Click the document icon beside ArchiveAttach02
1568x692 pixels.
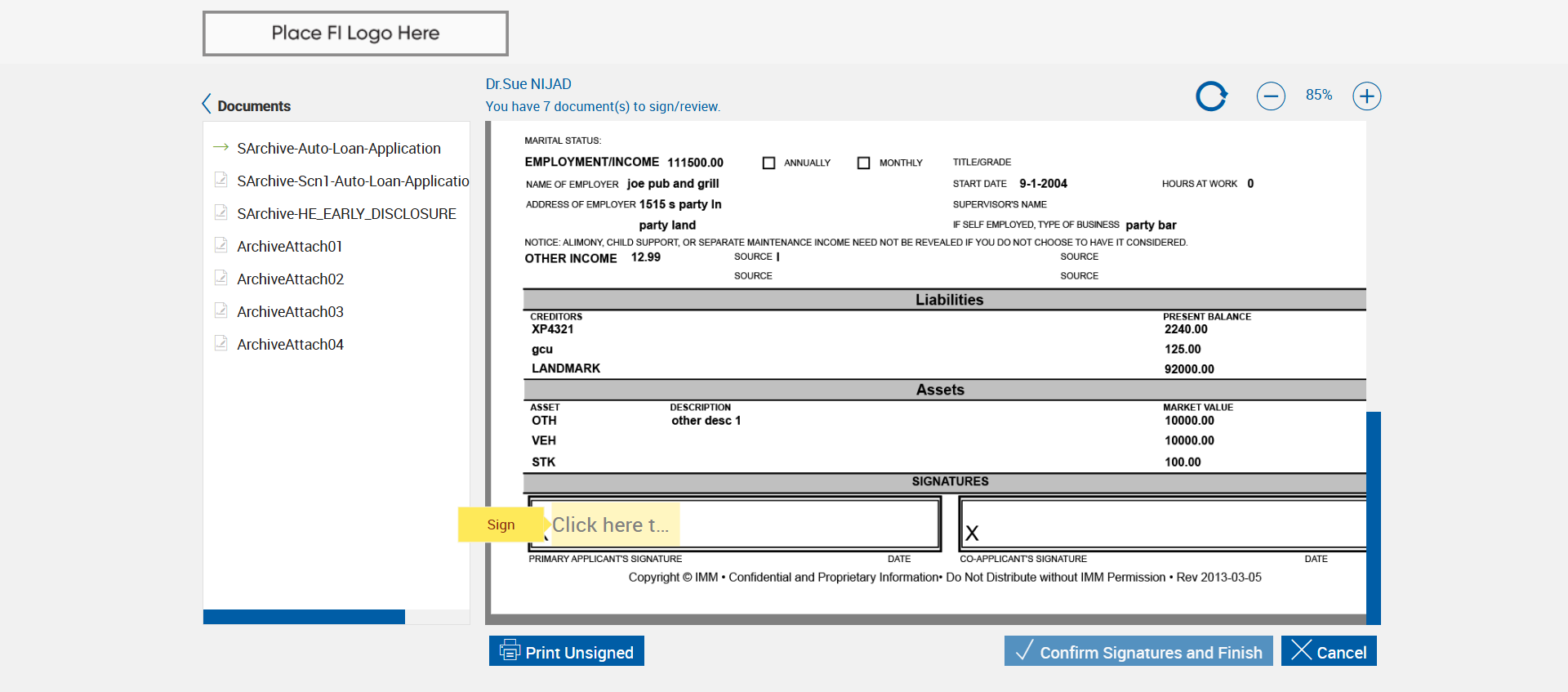tap(220, 278)
